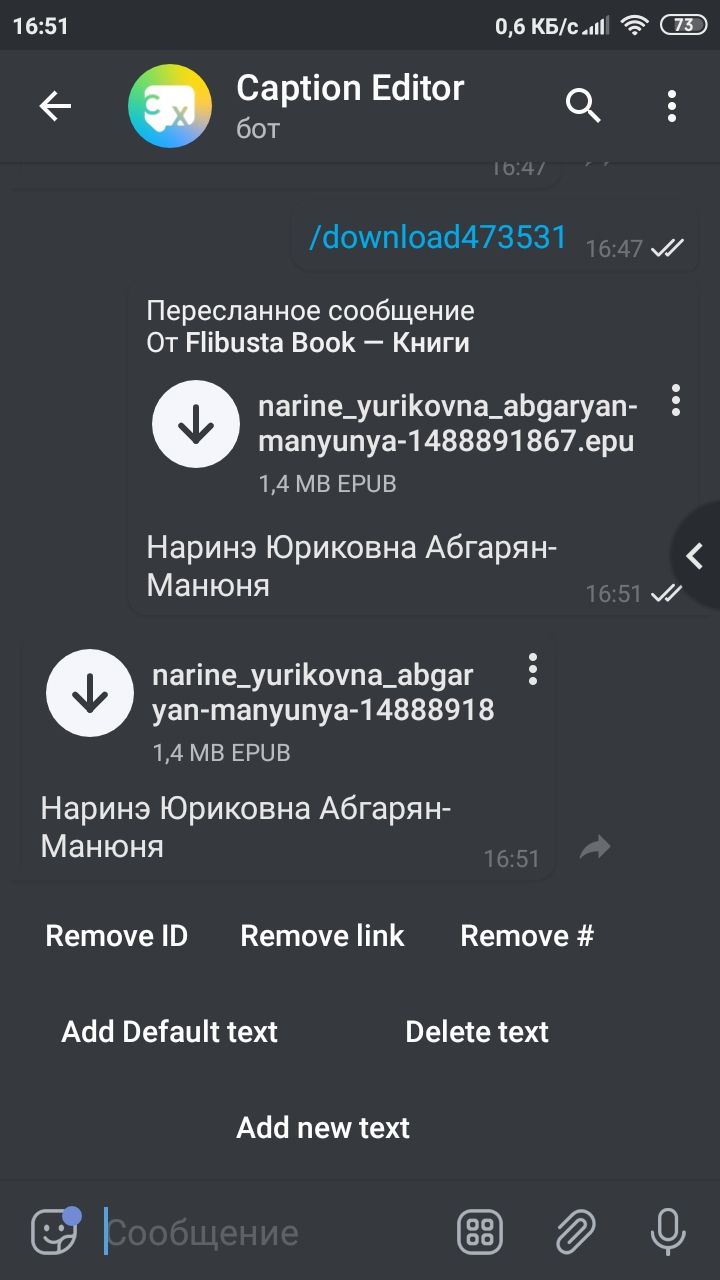Open Caption Editor bot avatar

coord(170,106)
